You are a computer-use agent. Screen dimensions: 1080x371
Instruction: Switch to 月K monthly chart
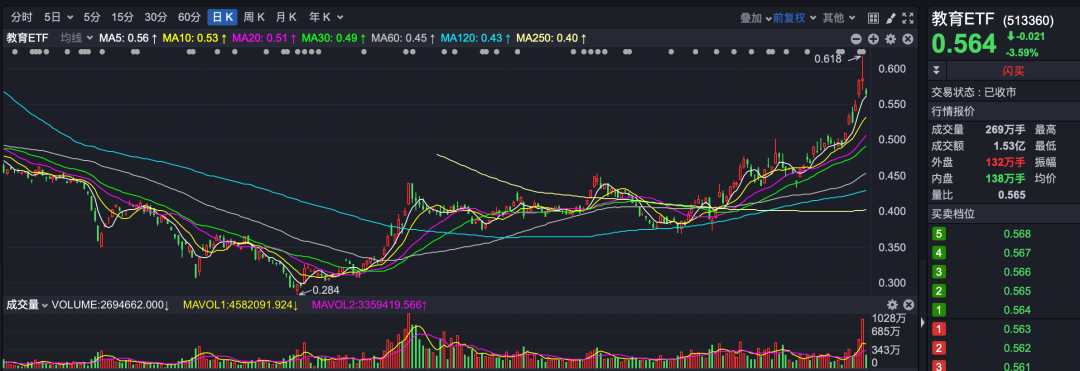click(286, 17)
